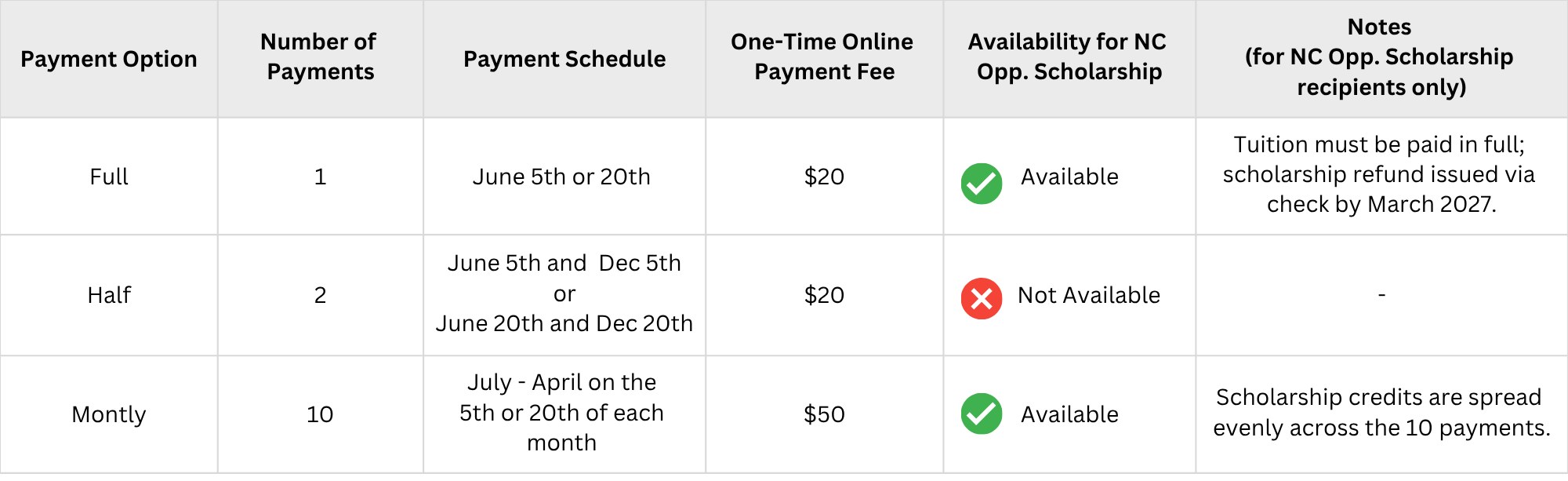This screenshot has width=1568, height=481.
Task: Select the Montly payment option cell
Action: tap(109, 414)
